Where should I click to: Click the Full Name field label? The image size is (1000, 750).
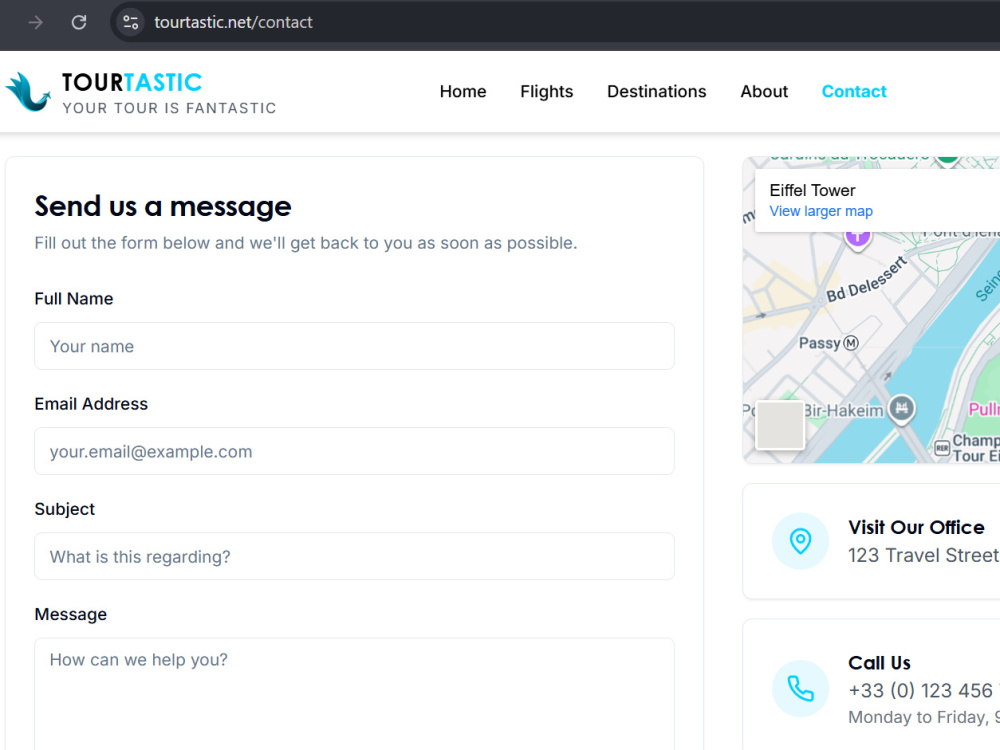[74, 298]
